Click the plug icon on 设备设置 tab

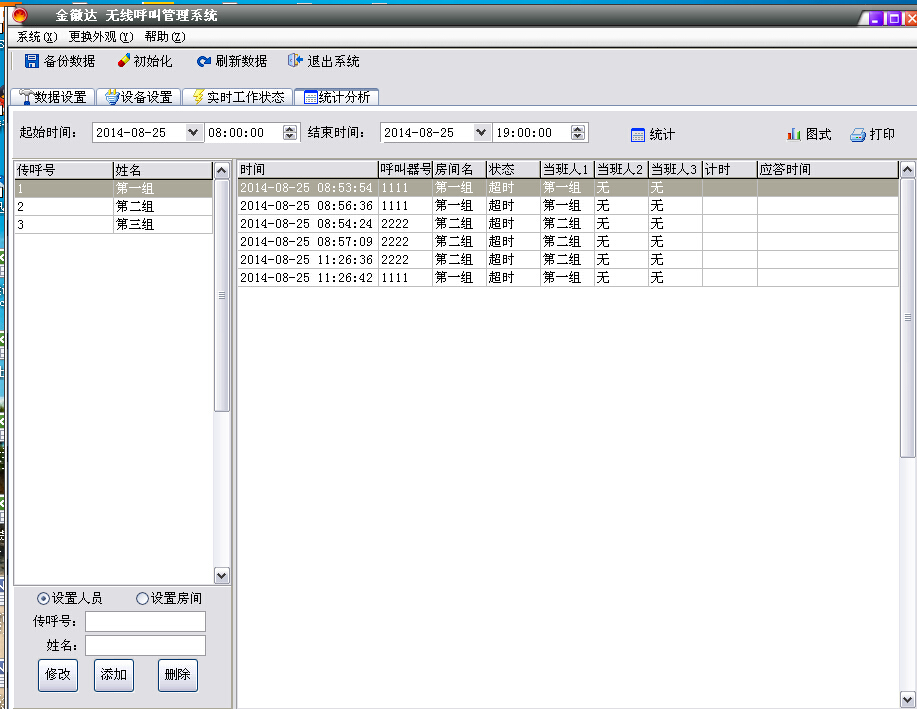click(x=112, y=97)
